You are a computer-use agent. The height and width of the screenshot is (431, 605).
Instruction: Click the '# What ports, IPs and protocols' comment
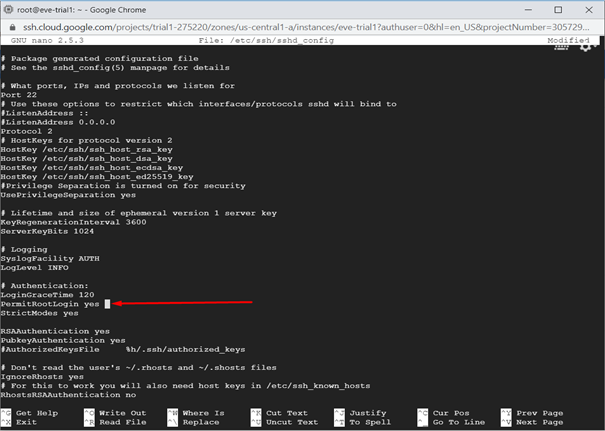click(118, 86)
